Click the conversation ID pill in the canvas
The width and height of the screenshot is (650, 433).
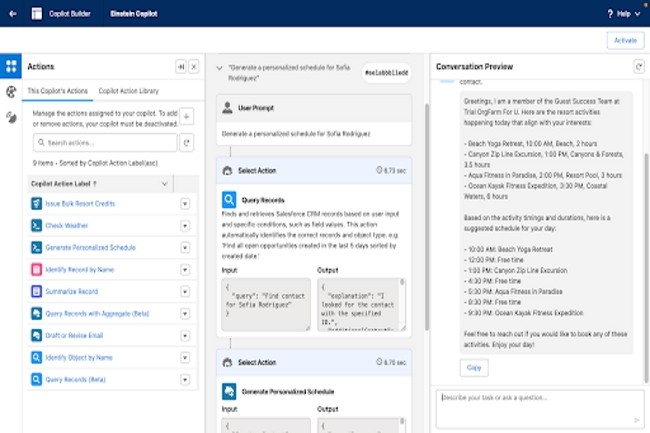(x=386, y=73)
